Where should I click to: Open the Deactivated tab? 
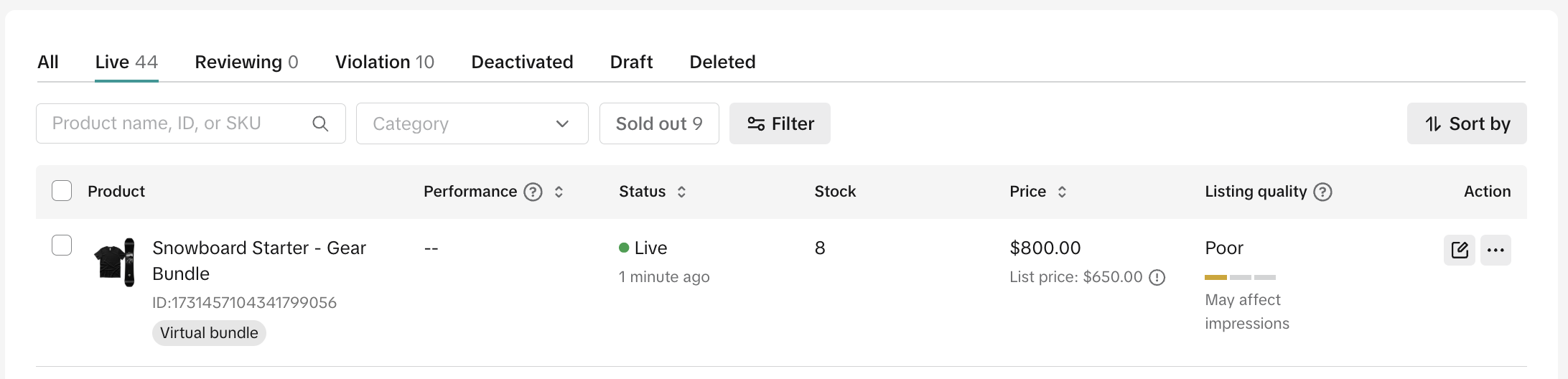(x=522, y=62)
